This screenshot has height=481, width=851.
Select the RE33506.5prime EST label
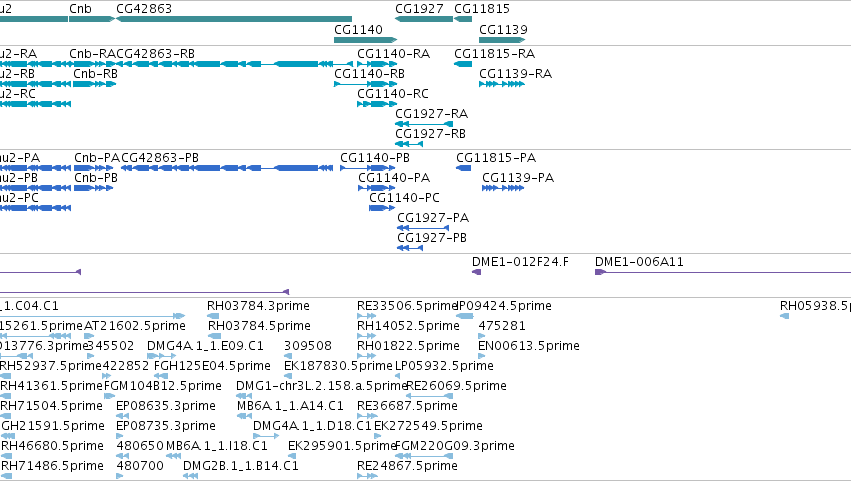pyautogui.click(x=407, y=306)
